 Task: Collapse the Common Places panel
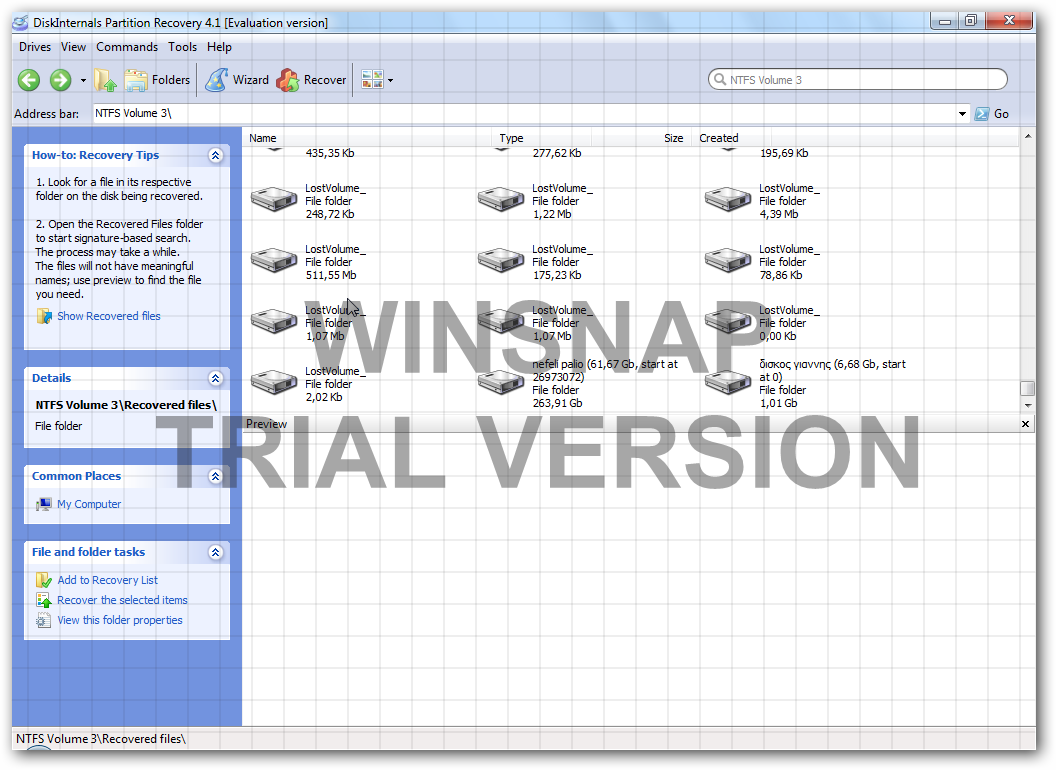[216, 476]
